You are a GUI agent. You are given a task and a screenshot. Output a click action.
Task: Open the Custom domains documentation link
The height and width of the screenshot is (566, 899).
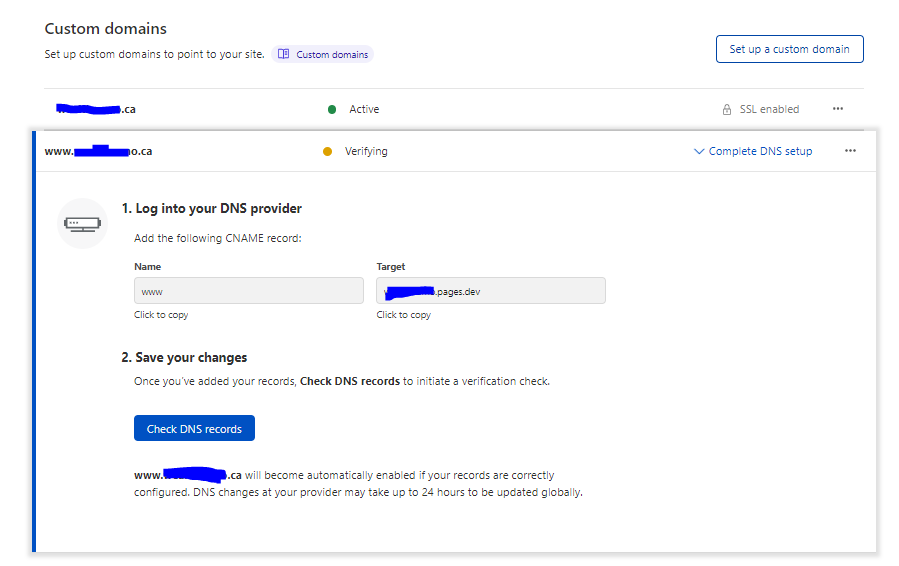click(x=332, y=54)
